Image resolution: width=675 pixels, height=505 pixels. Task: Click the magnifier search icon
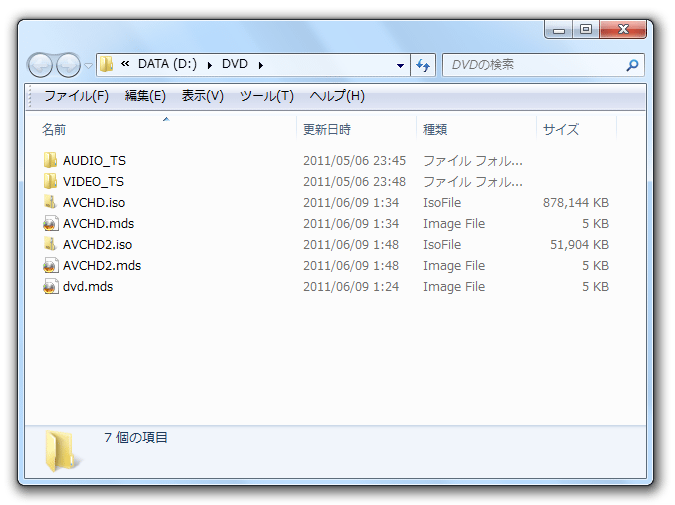tap(632, 65)
